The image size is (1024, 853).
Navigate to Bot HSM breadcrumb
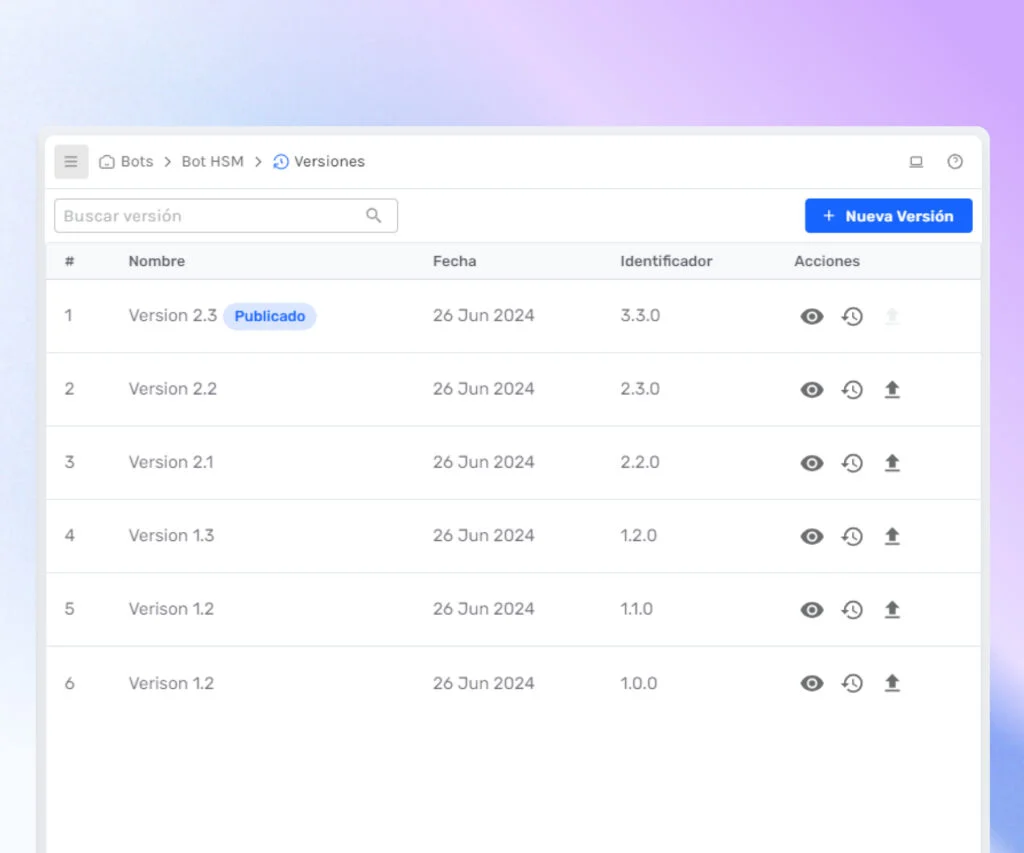[x=212, y=162]
